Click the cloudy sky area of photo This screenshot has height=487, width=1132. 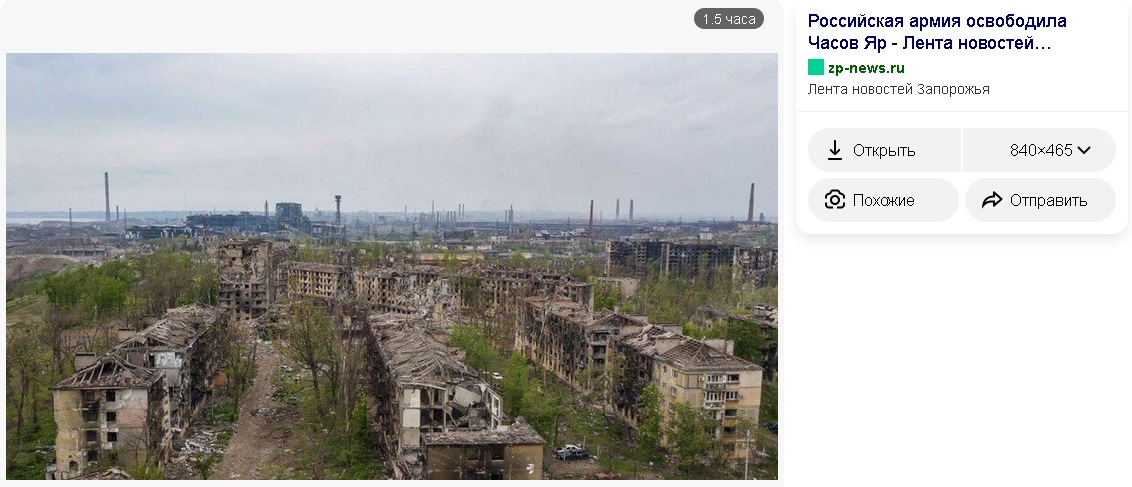coord(392,123)
